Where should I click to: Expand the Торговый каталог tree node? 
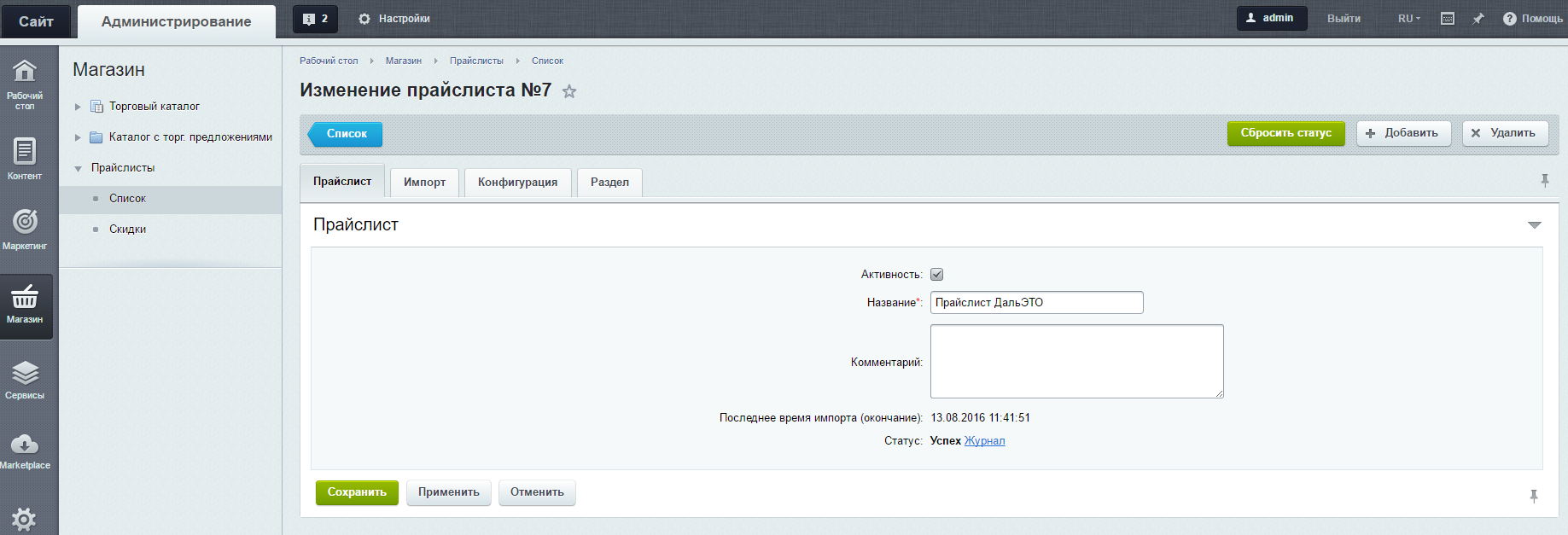pos(78,107)
